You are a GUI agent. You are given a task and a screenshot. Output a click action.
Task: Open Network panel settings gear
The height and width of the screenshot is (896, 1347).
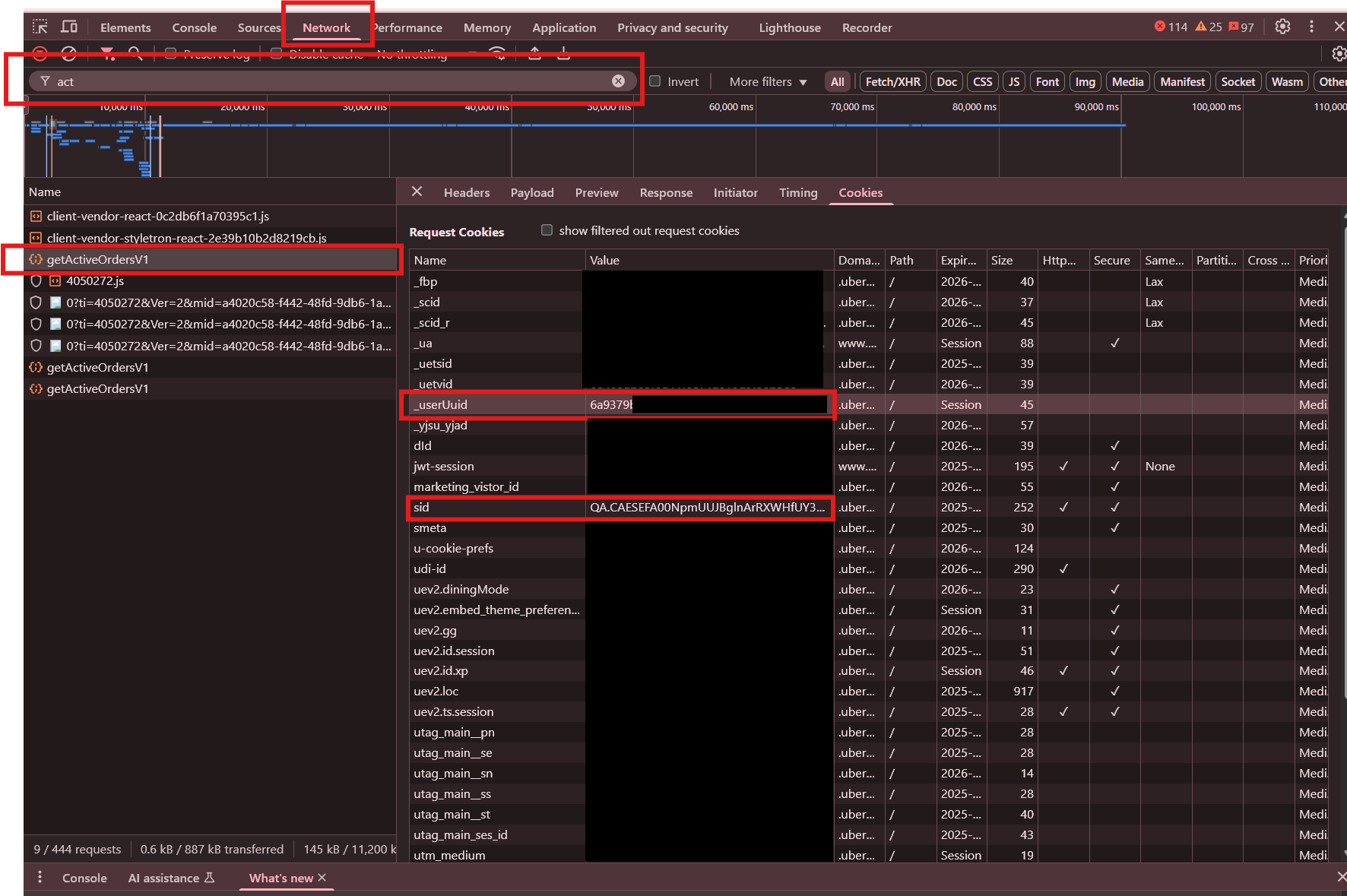(x=1339, y=53)
